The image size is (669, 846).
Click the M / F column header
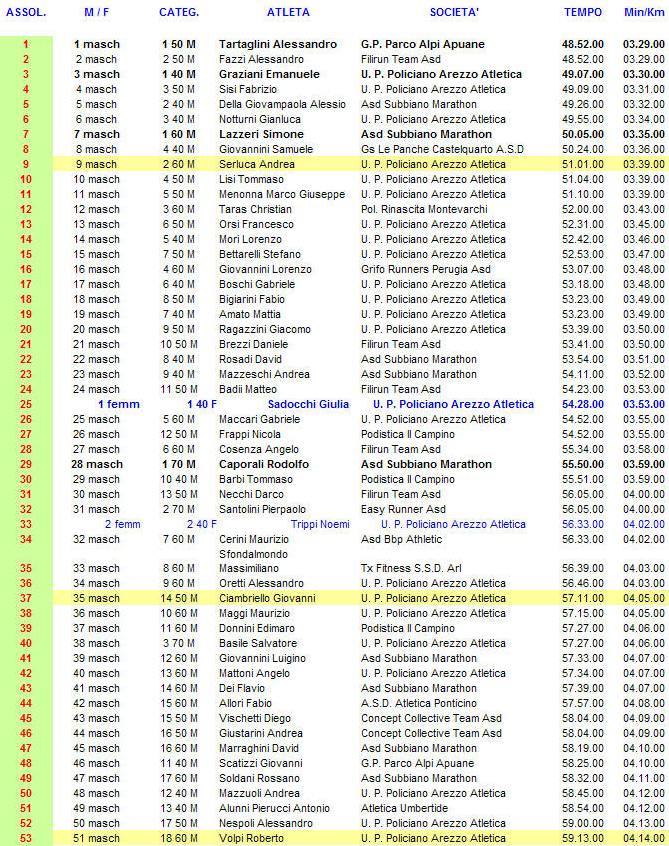[x=97, y=13]
